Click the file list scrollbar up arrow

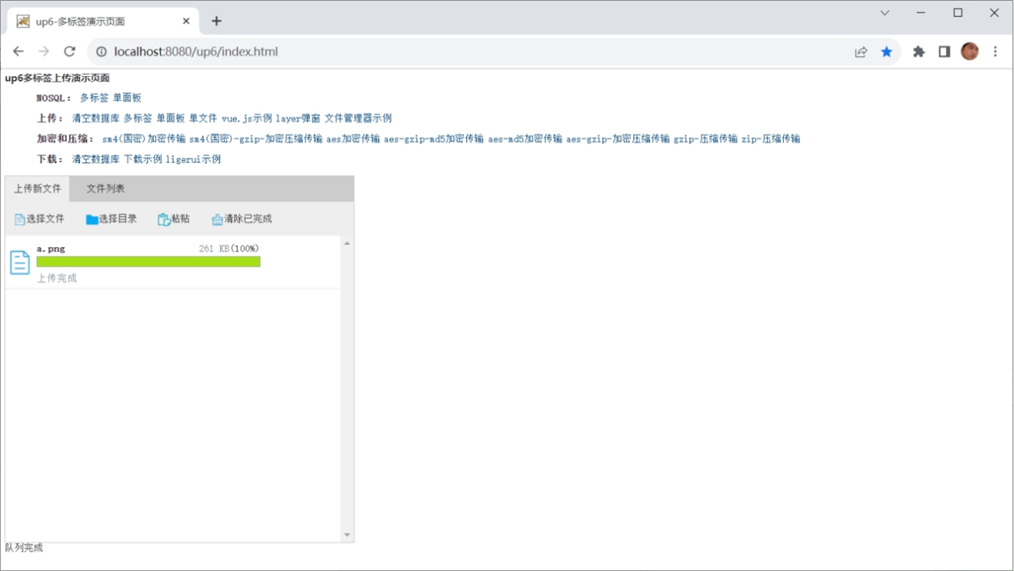[347, 243]
